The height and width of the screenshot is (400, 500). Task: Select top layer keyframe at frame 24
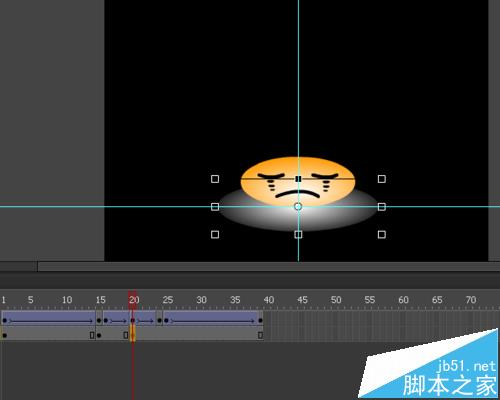click(x=159, y=320)
